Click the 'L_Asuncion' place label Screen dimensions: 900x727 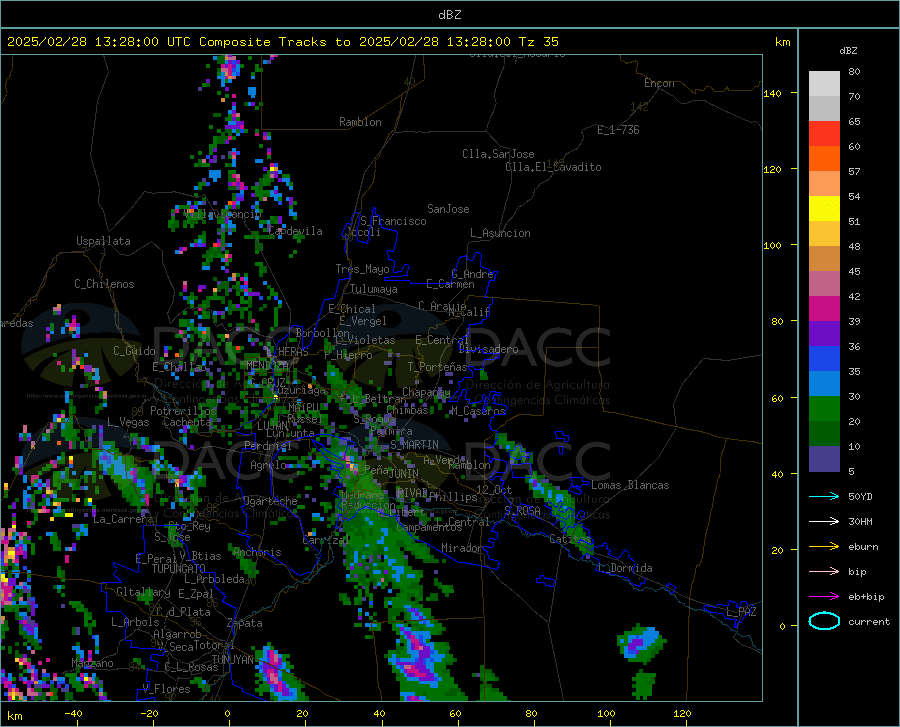(500, 233)
